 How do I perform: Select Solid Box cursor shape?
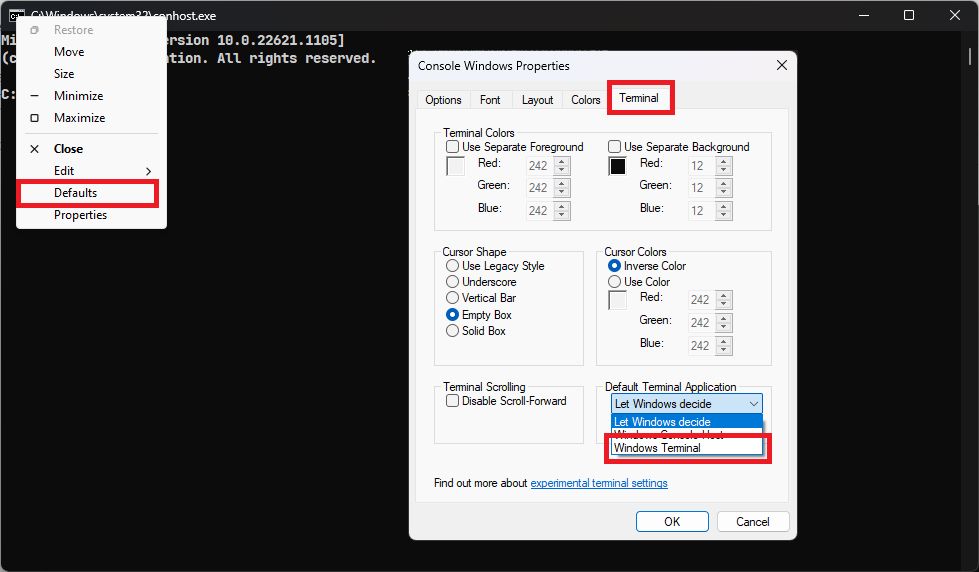pos(453,331)
